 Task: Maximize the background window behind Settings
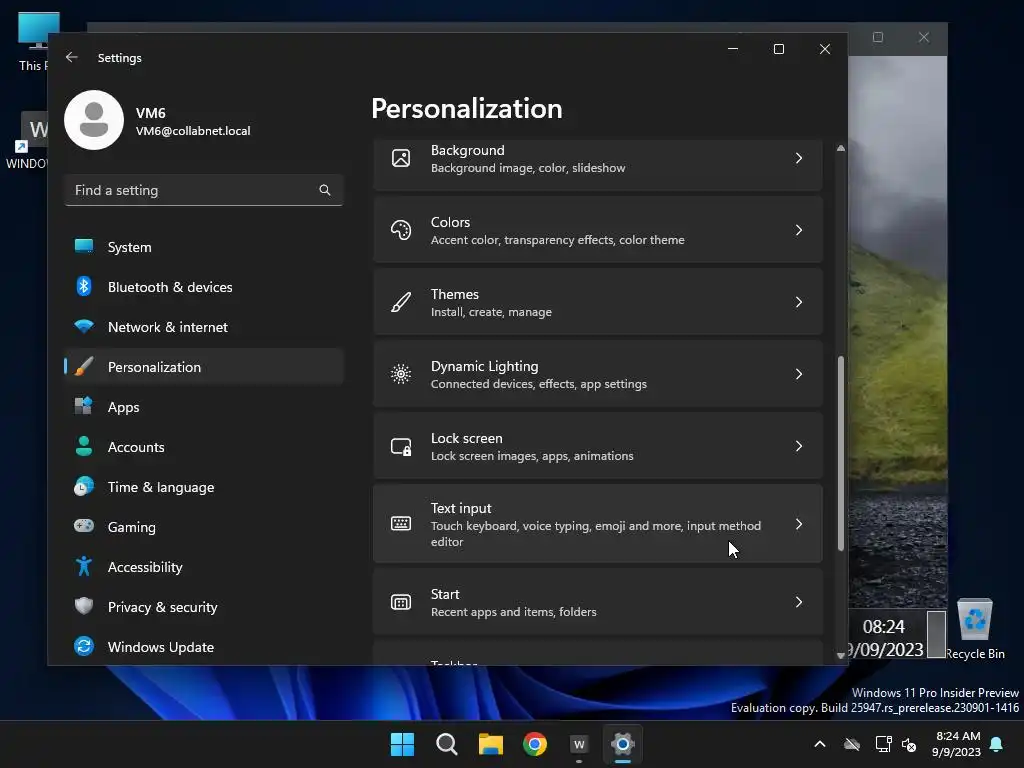click(x=878, y=37)
